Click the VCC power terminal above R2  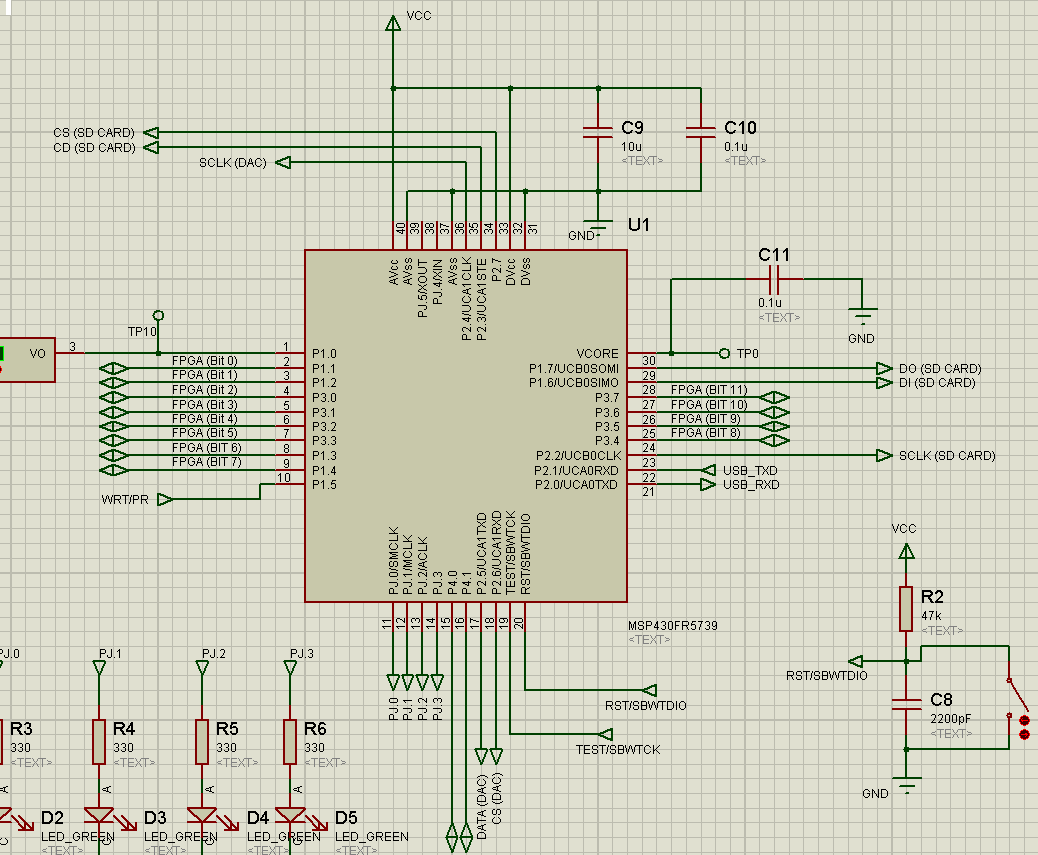click(x=906, y=551)
